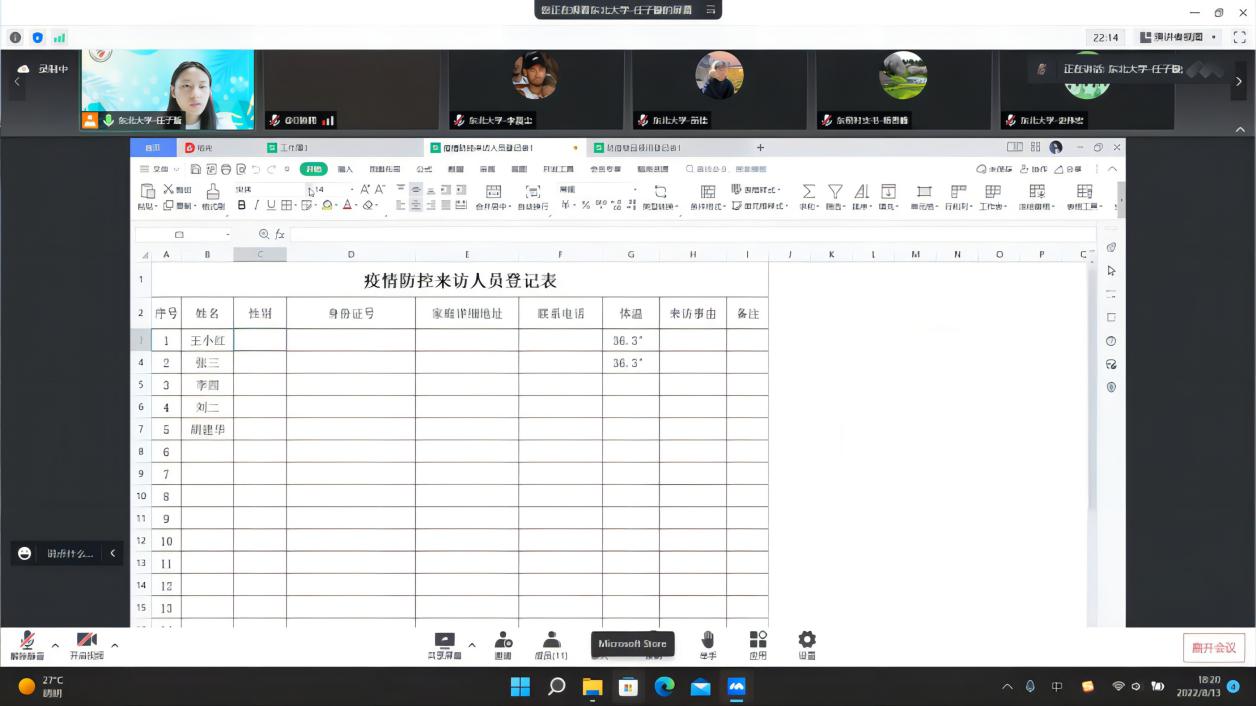Click the Bold formatting icon

click(x=241, y=205)
